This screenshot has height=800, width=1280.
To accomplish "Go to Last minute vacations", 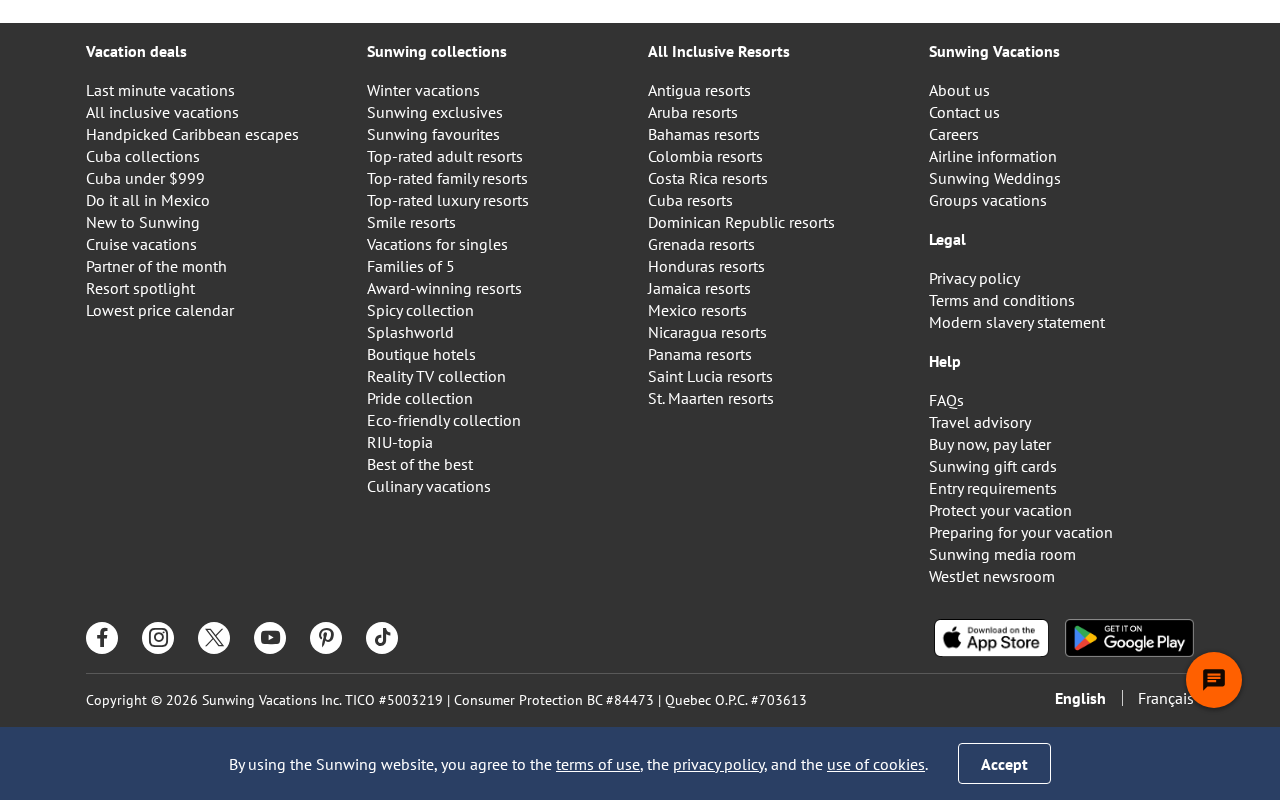I will pos(160,90).
